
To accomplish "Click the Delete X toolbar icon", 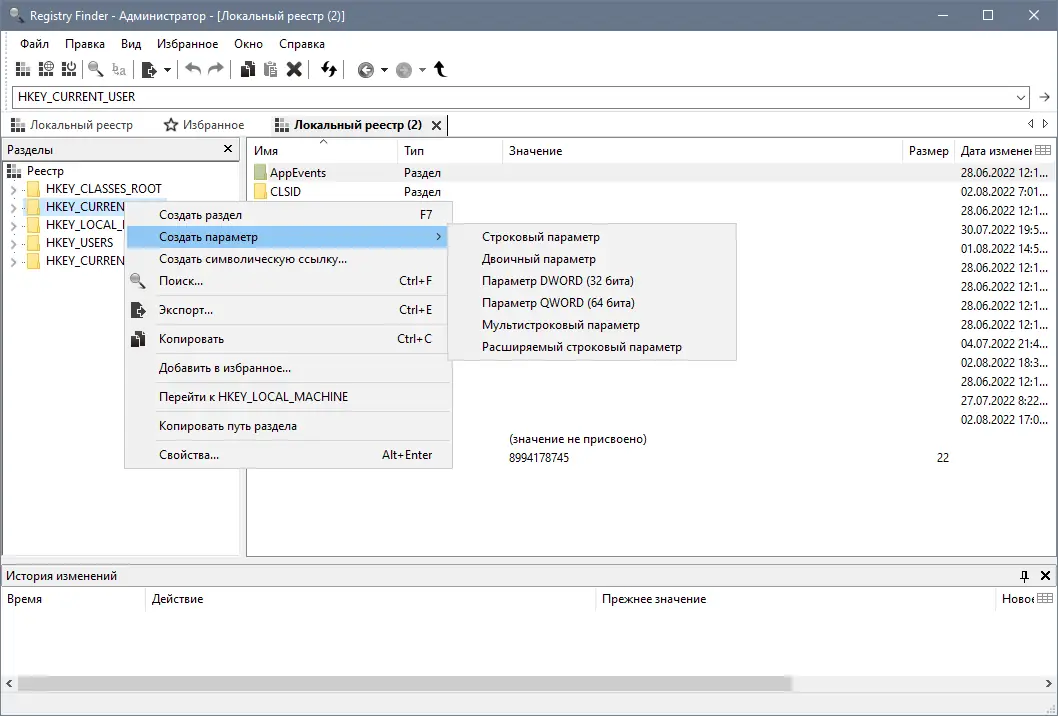I will [294, 69].
